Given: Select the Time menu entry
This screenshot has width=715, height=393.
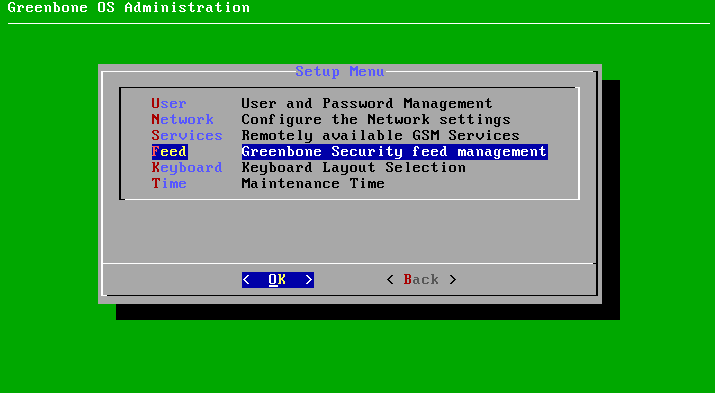Looking at the screenshot, I should (x=169, y=183).
